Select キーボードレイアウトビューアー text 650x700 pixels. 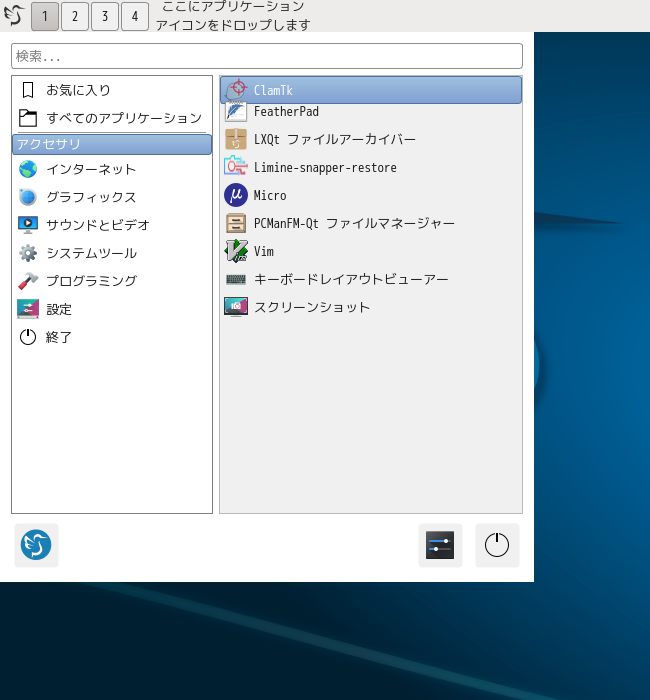coord(351,279)
